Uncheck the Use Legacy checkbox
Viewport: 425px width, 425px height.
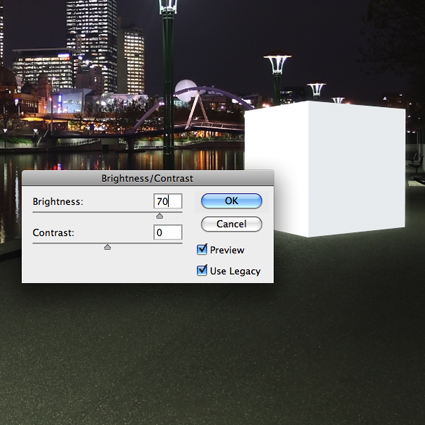202,270
